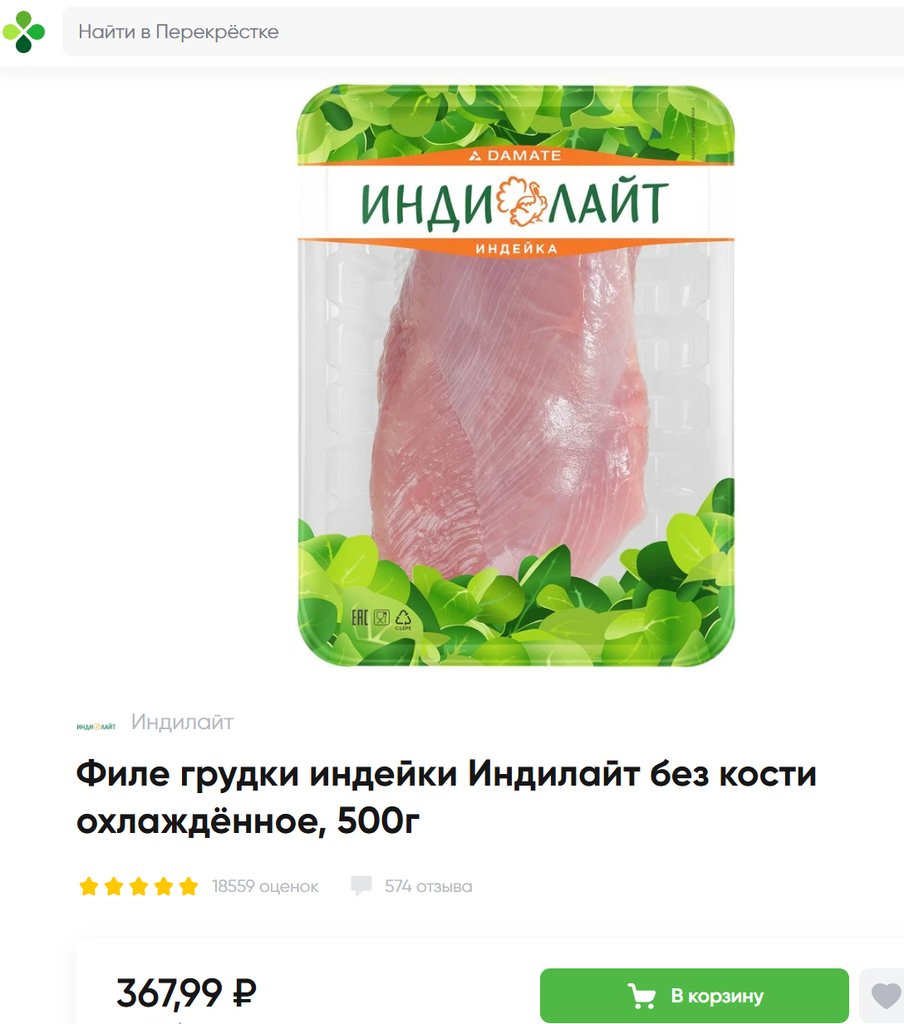Click the 'В корзину' add-to-cart button

694,995
